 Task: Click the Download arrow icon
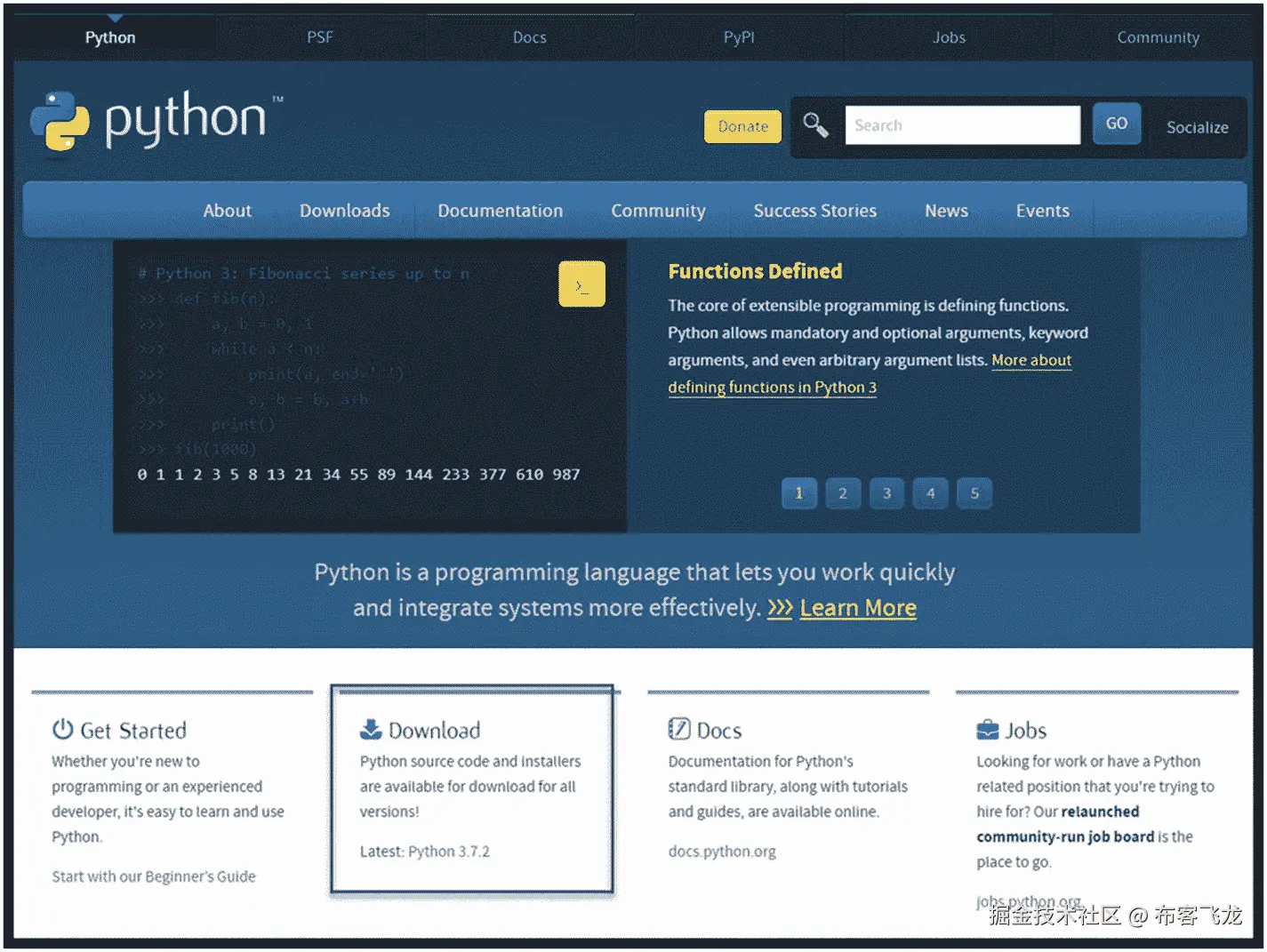tap(371, 730)
